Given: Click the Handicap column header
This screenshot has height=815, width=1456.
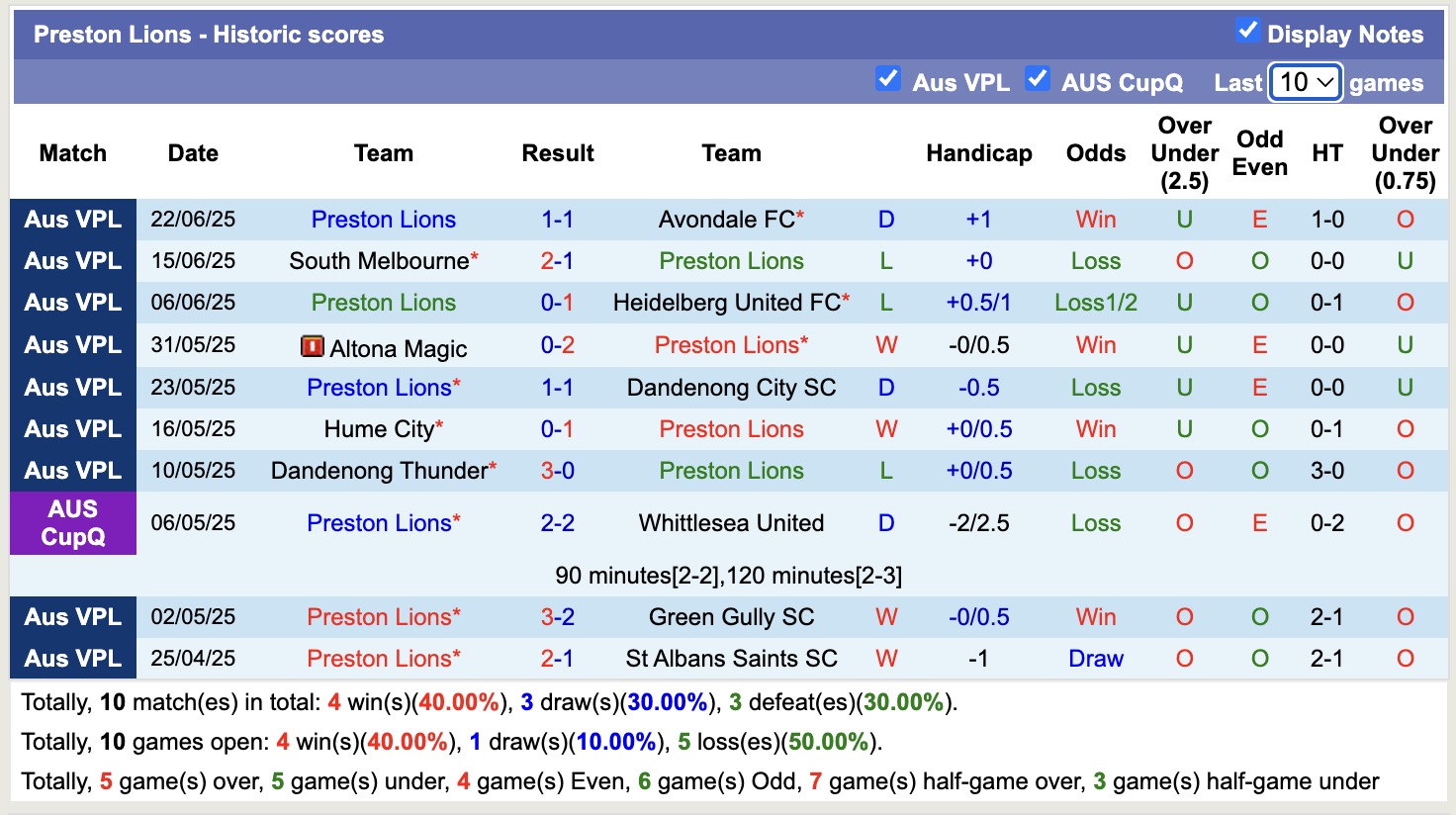Looking at the screenshot, I should [978, 153].
